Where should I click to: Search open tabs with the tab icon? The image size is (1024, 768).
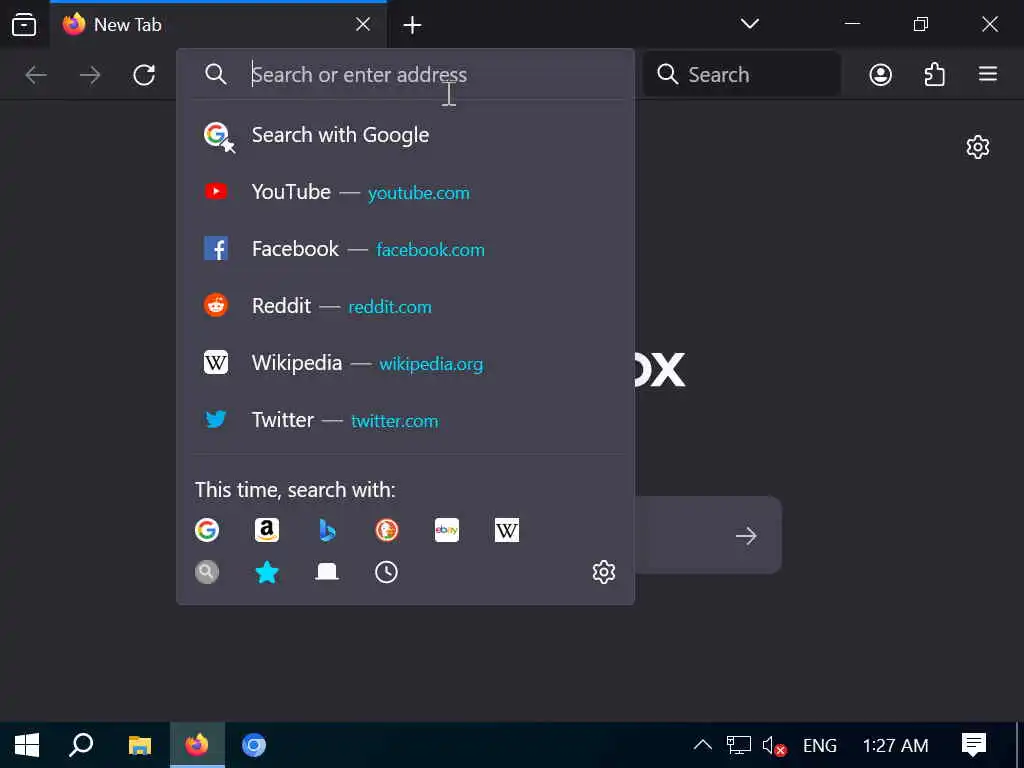tap(327, 572)
